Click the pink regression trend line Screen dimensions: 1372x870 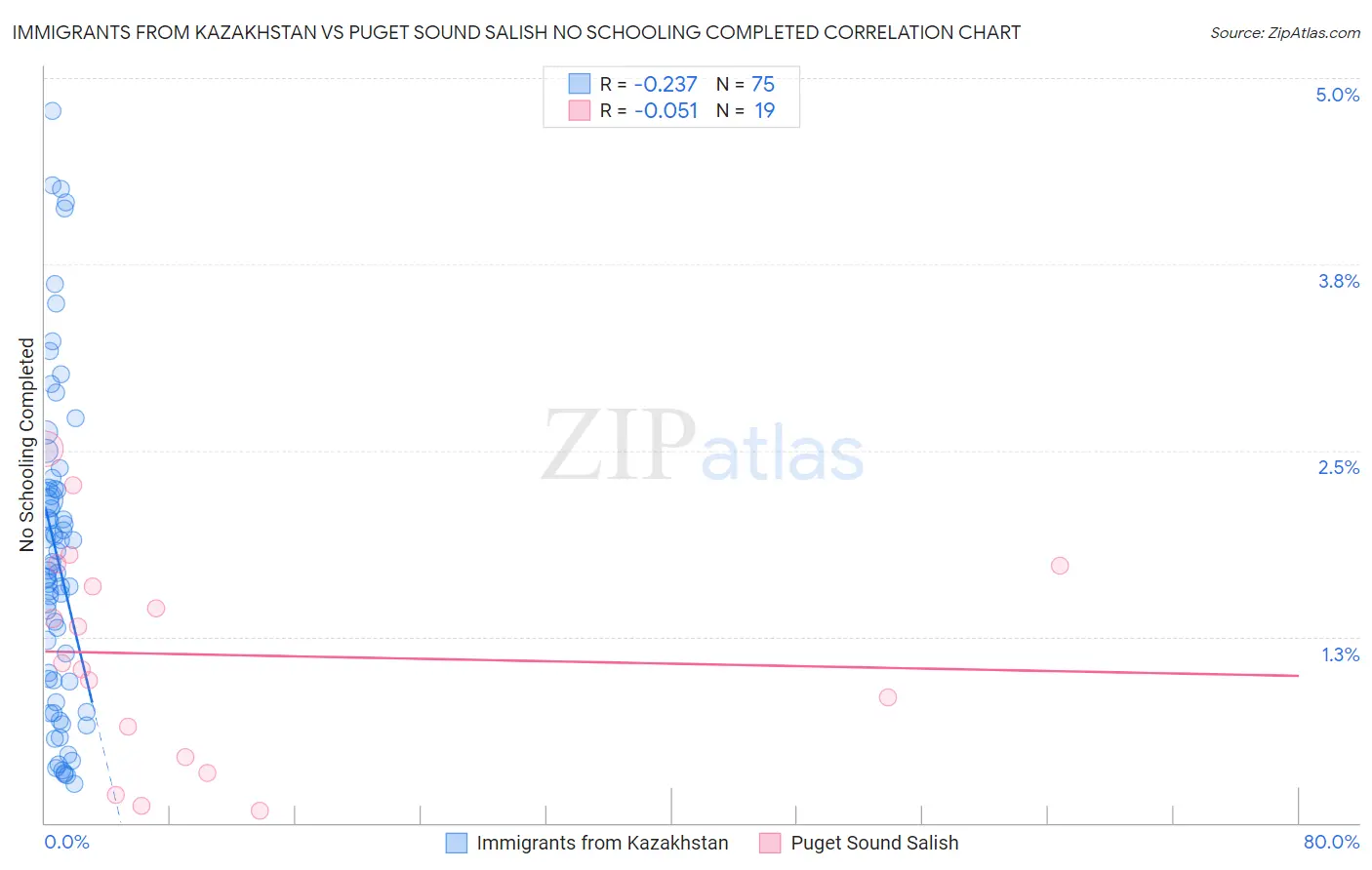click(x=671, y=663)
